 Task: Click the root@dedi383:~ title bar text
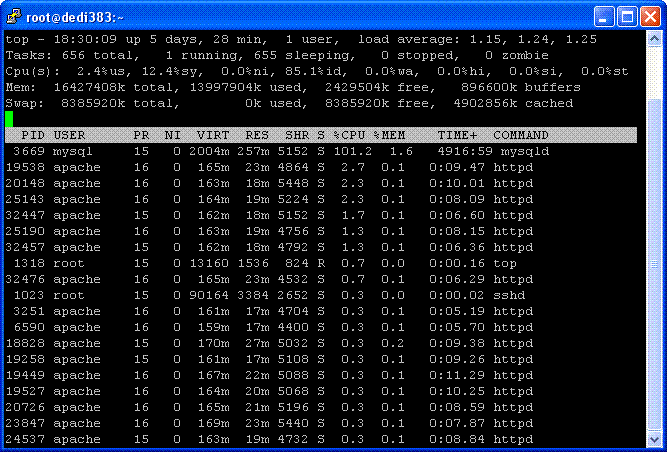click(x=76, y=15)
